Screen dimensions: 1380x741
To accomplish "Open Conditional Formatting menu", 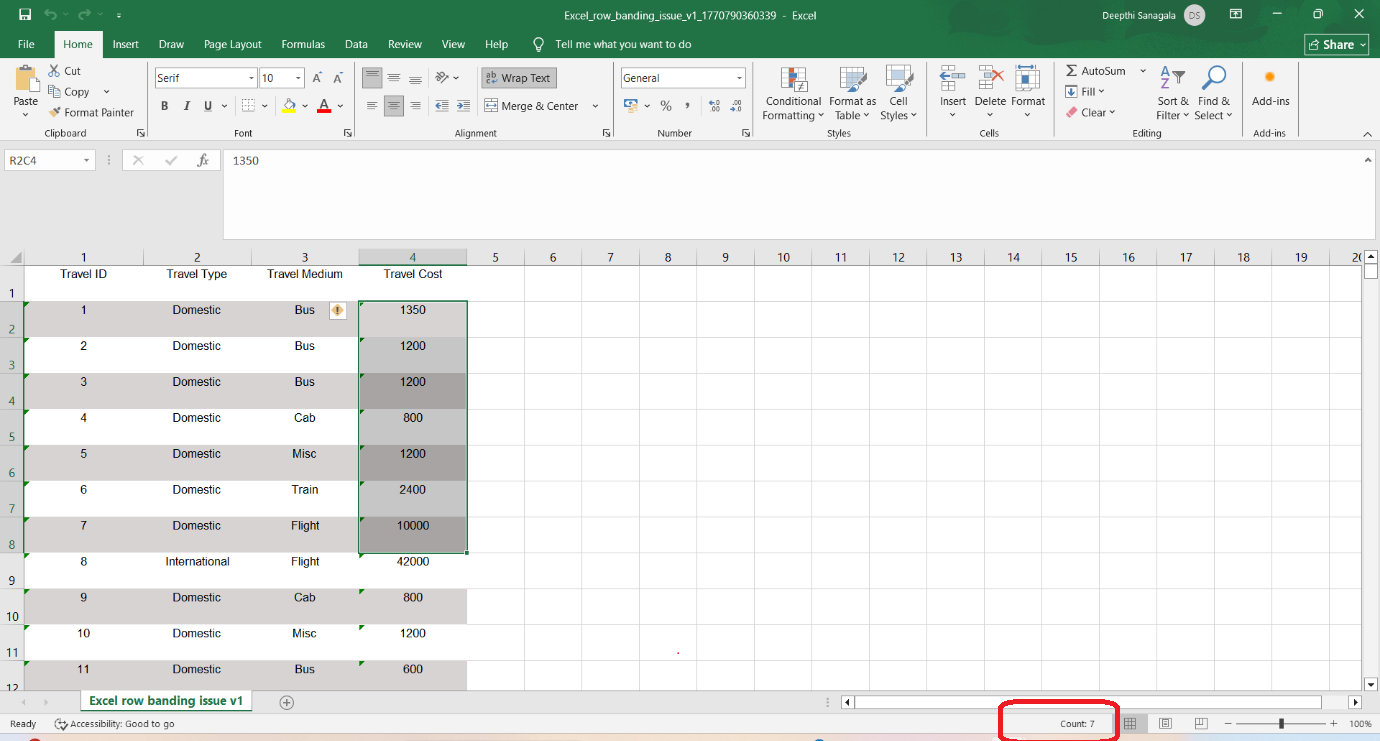I will [793, 94].
